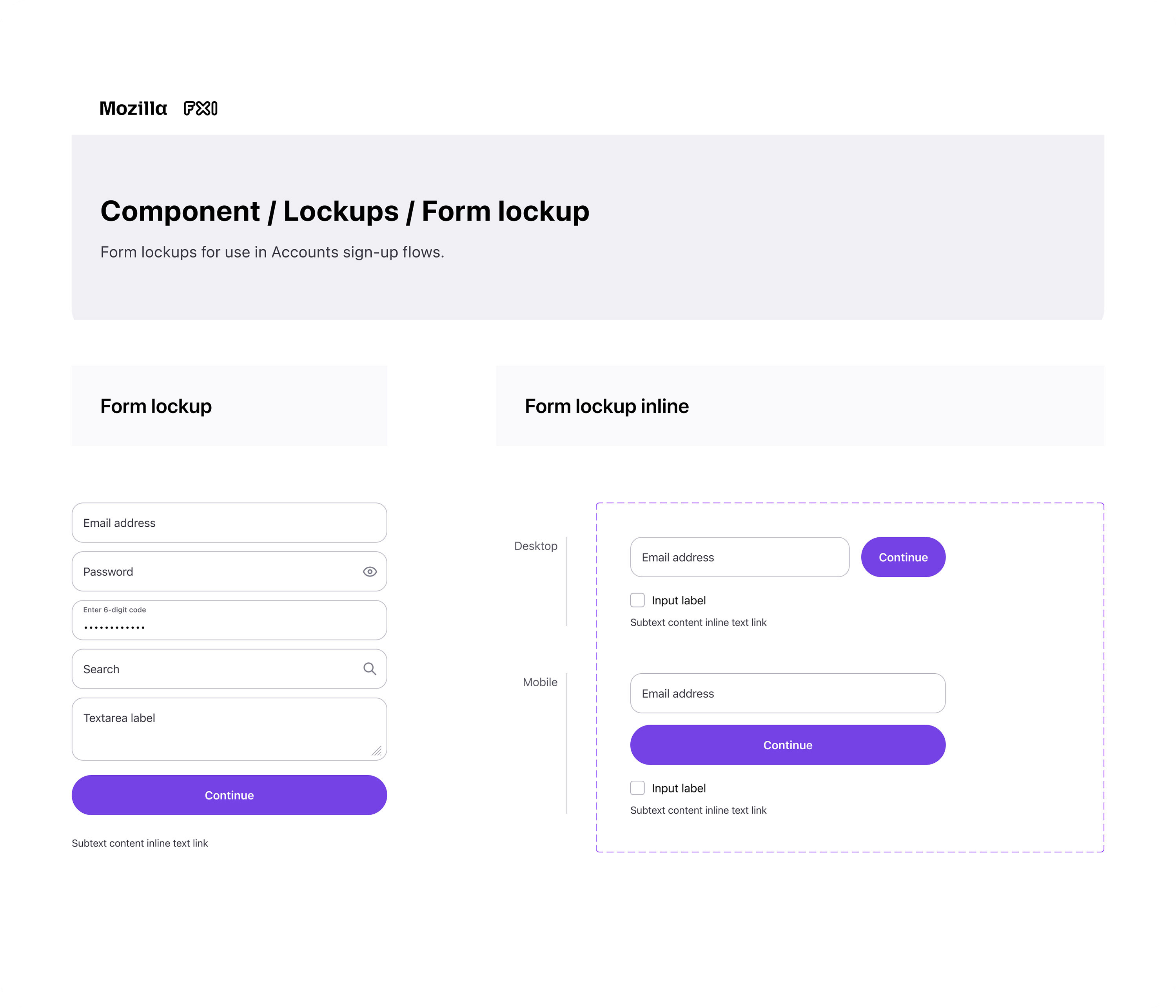Viewport: 1176px width, 1008px height.
Task: Toggle password visibility eye icon
Action: tap(370, 571)
